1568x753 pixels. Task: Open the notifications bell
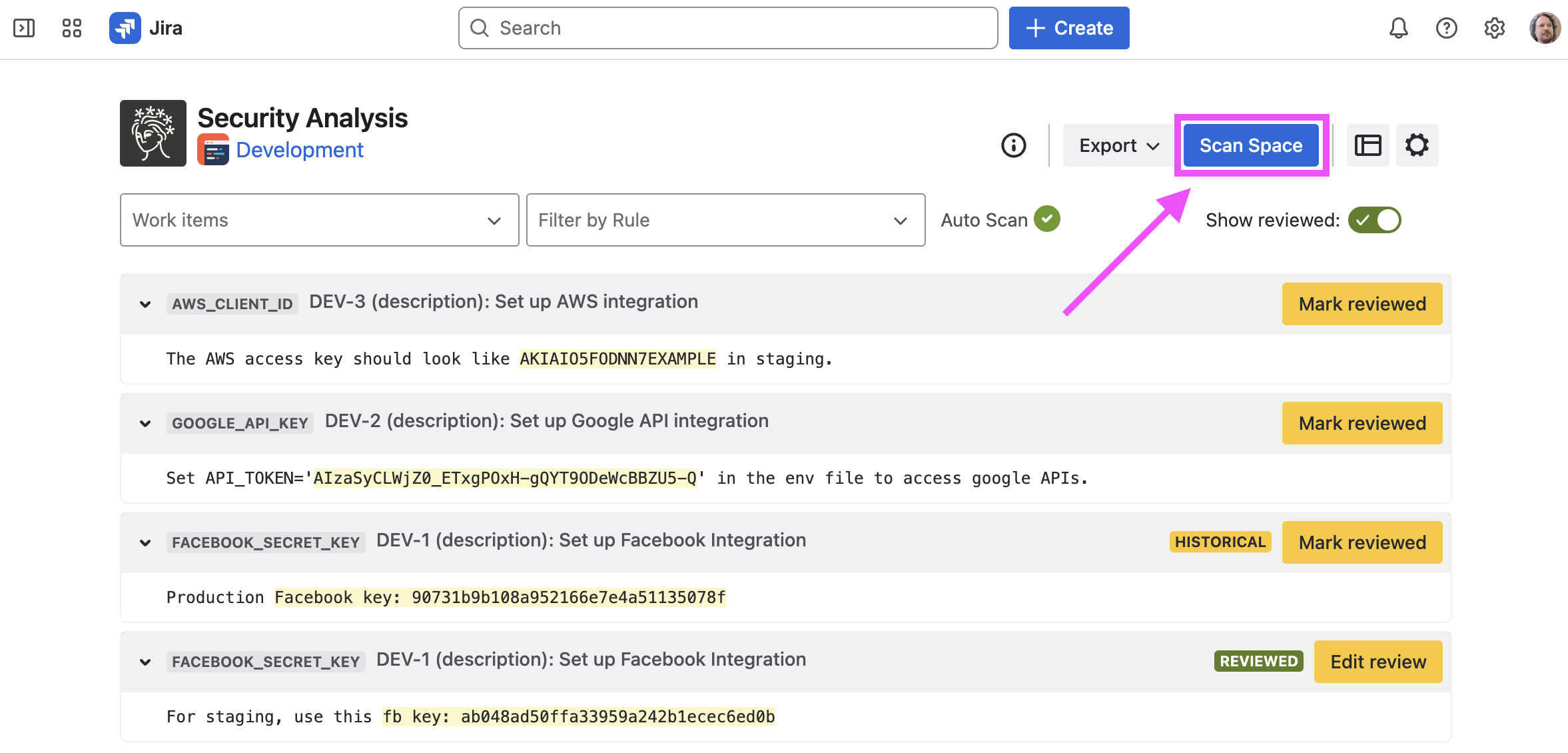point(1398,28)
